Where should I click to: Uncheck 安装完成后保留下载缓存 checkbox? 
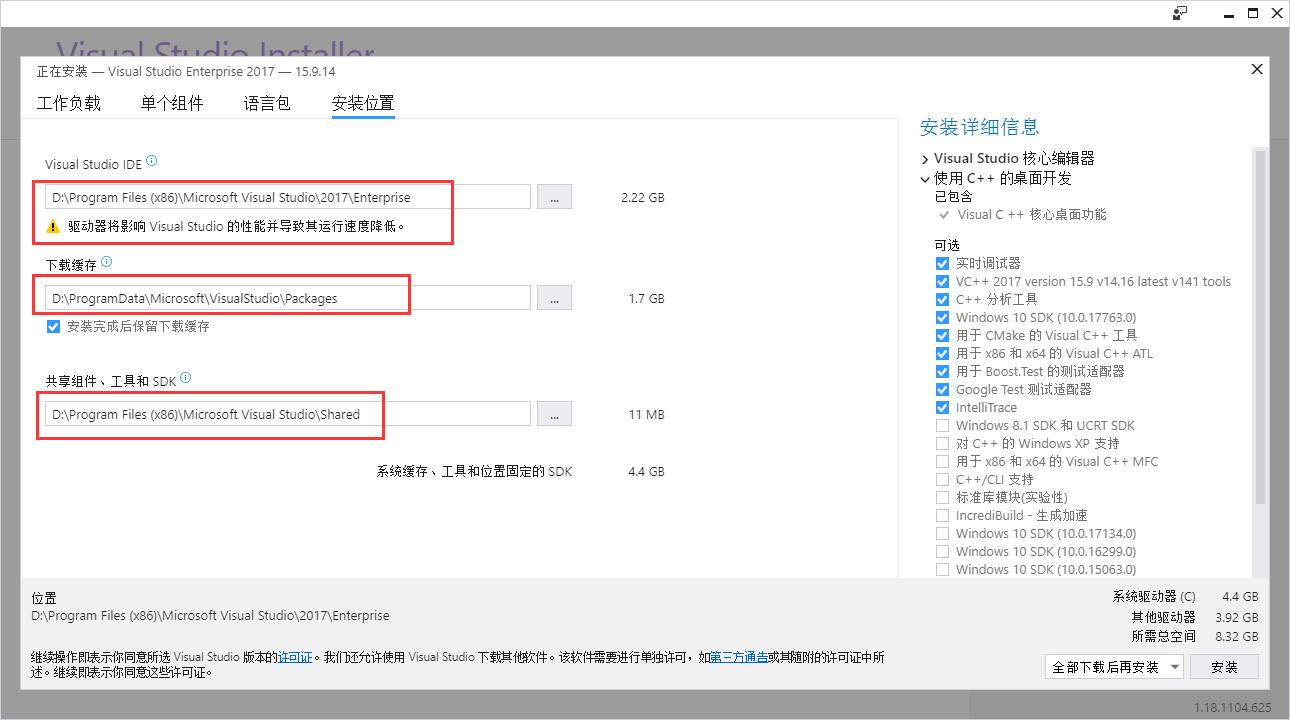(54, 327)
